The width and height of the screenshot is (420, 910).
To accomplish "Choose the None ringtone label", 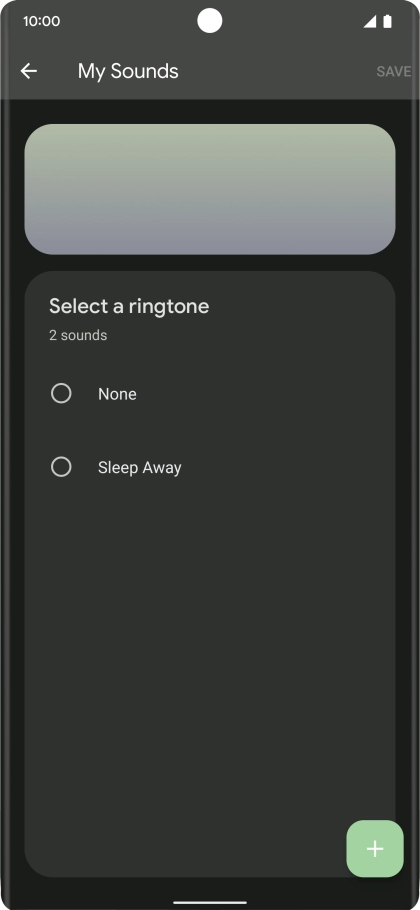I will pyautogui.click(x=117, y=394).
